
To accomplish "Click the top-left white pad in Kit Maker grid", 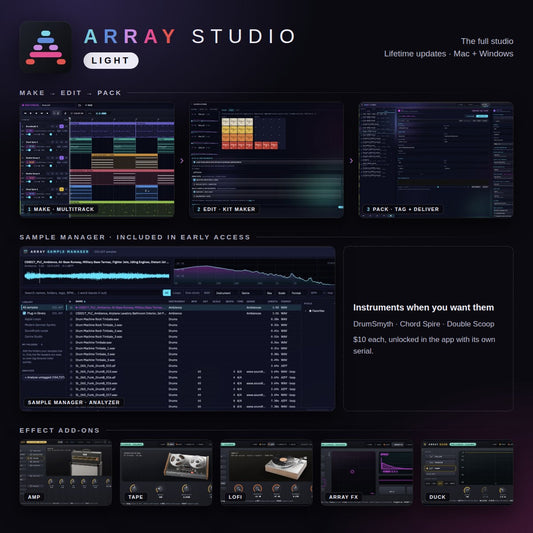I will click(x=225, y=122).
